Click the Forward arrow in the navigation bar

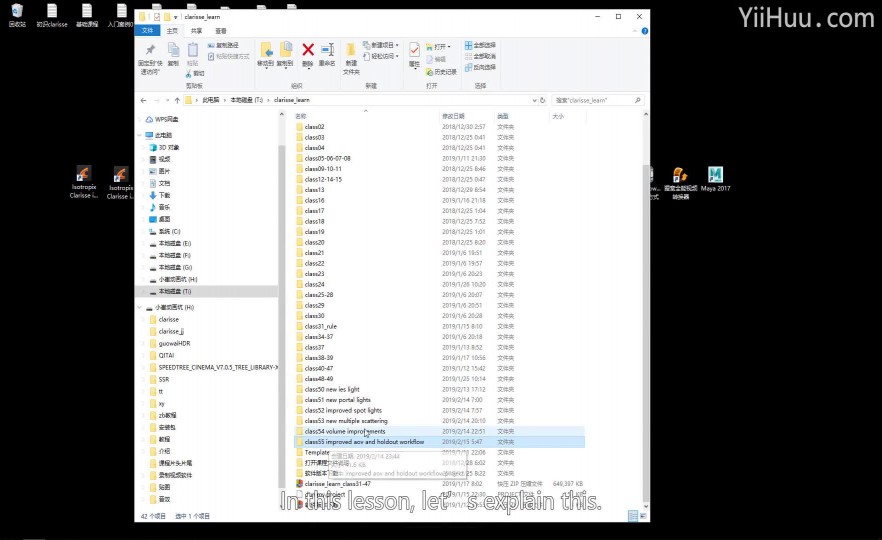click(156, 100)
